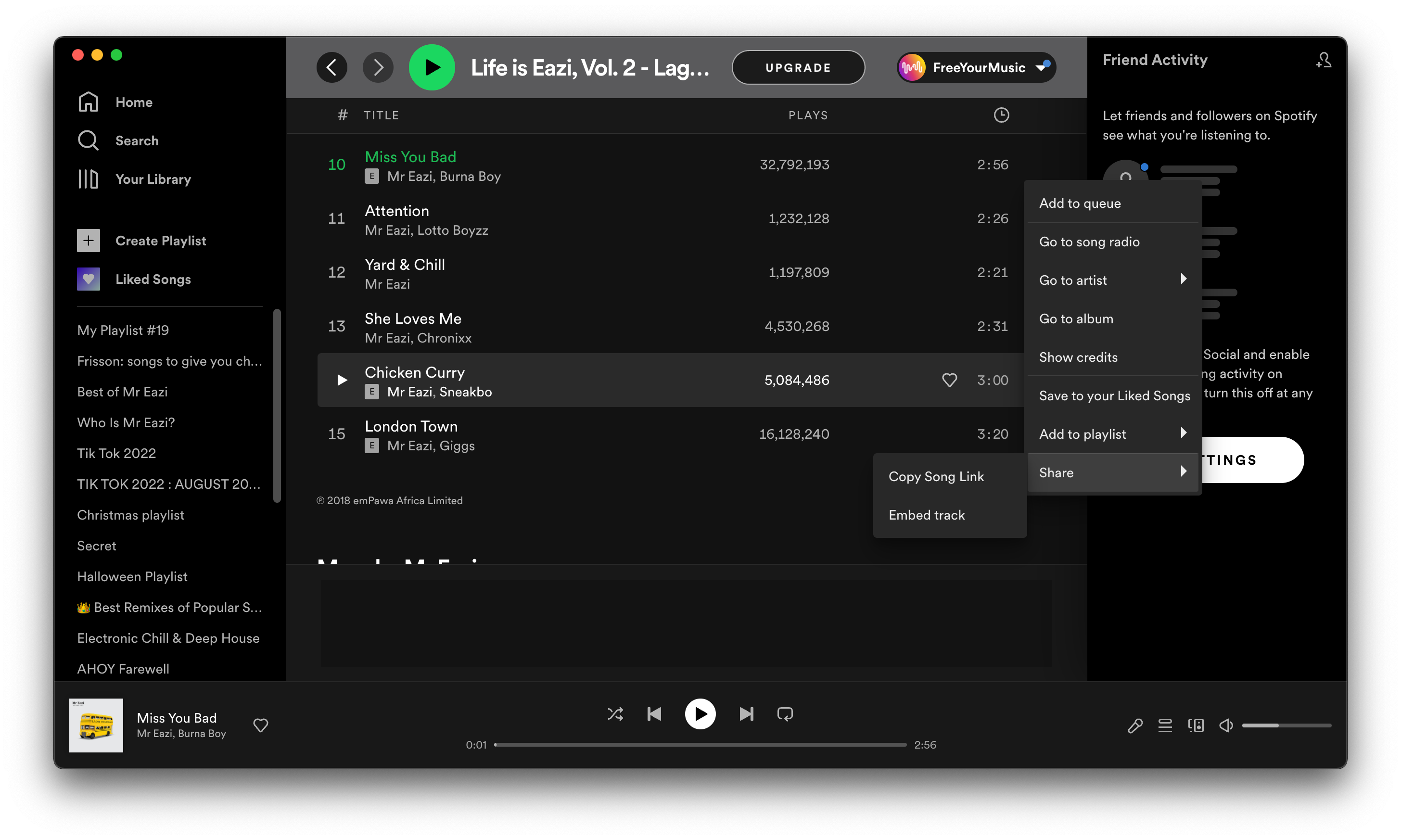The width and height of the screenshot is (1401, 840).
Task: Open the Home page icon
Action: [88, 102]
